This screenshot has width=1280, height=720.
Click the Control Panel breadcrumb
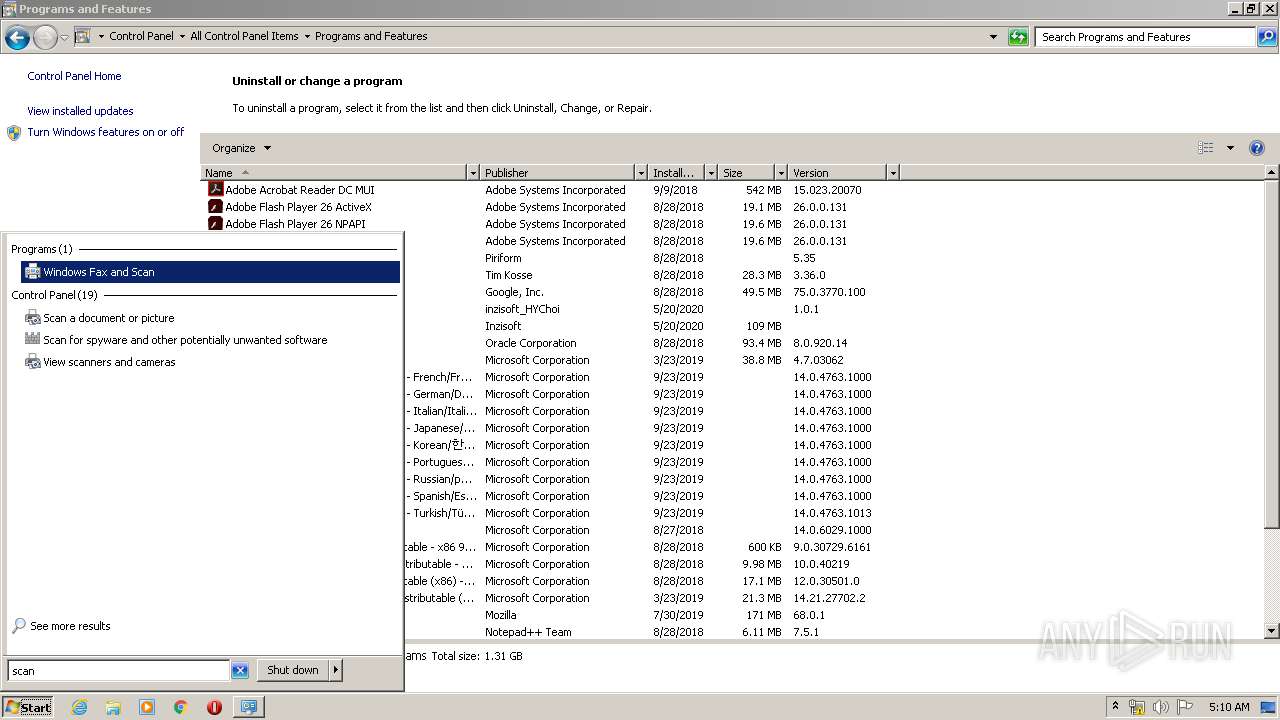tap(141, 36)
